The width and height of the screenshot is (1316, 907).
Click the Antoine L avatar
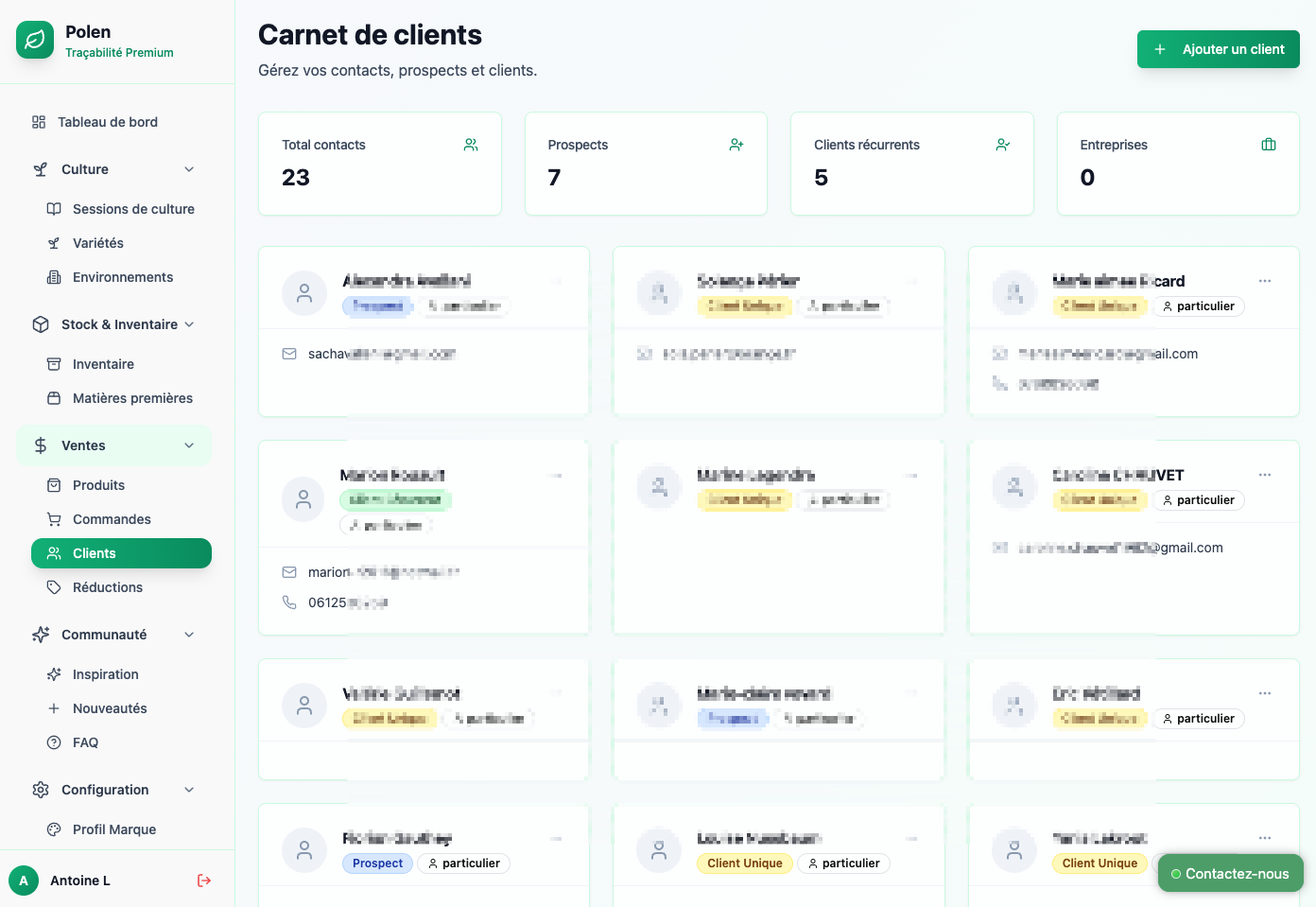pyautogui.click(x=24, y=881)
